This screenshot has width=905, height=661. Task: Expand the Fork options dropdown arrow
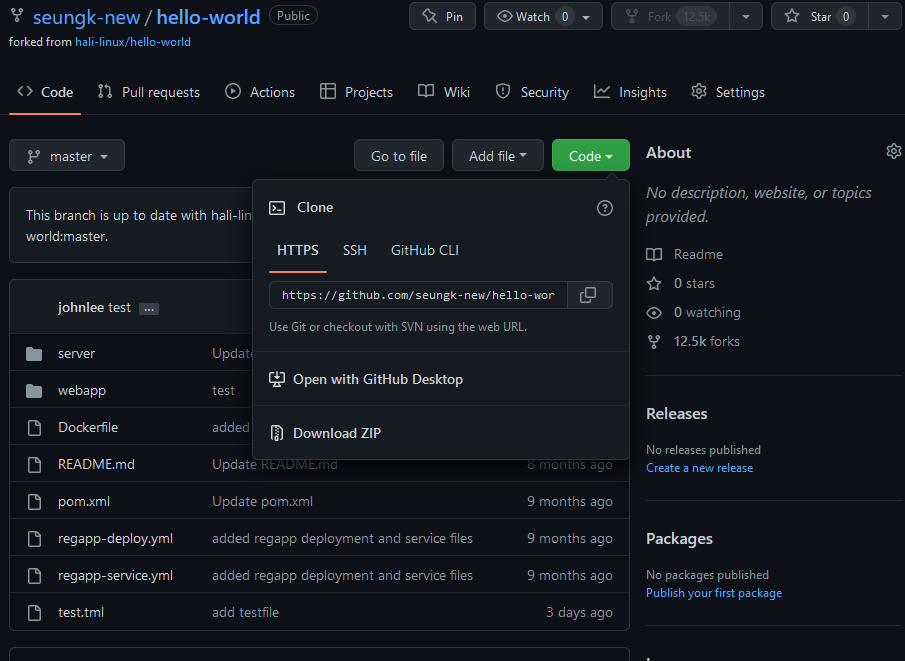pyautogui.click(x=746, y=16)
